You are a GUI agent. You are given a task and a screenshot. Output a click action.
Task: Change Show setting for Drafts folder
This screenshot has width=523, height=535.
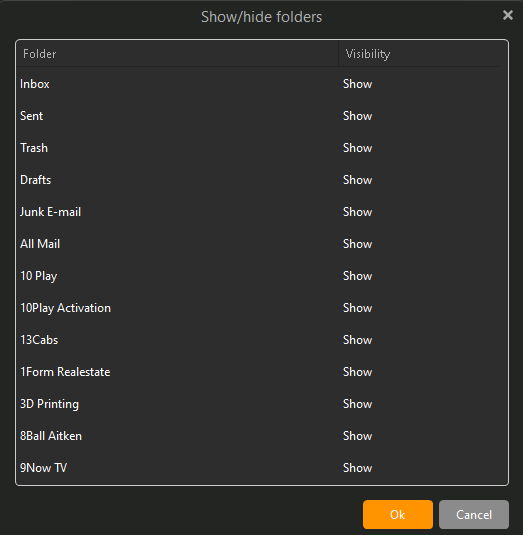(x=357, y=180)
